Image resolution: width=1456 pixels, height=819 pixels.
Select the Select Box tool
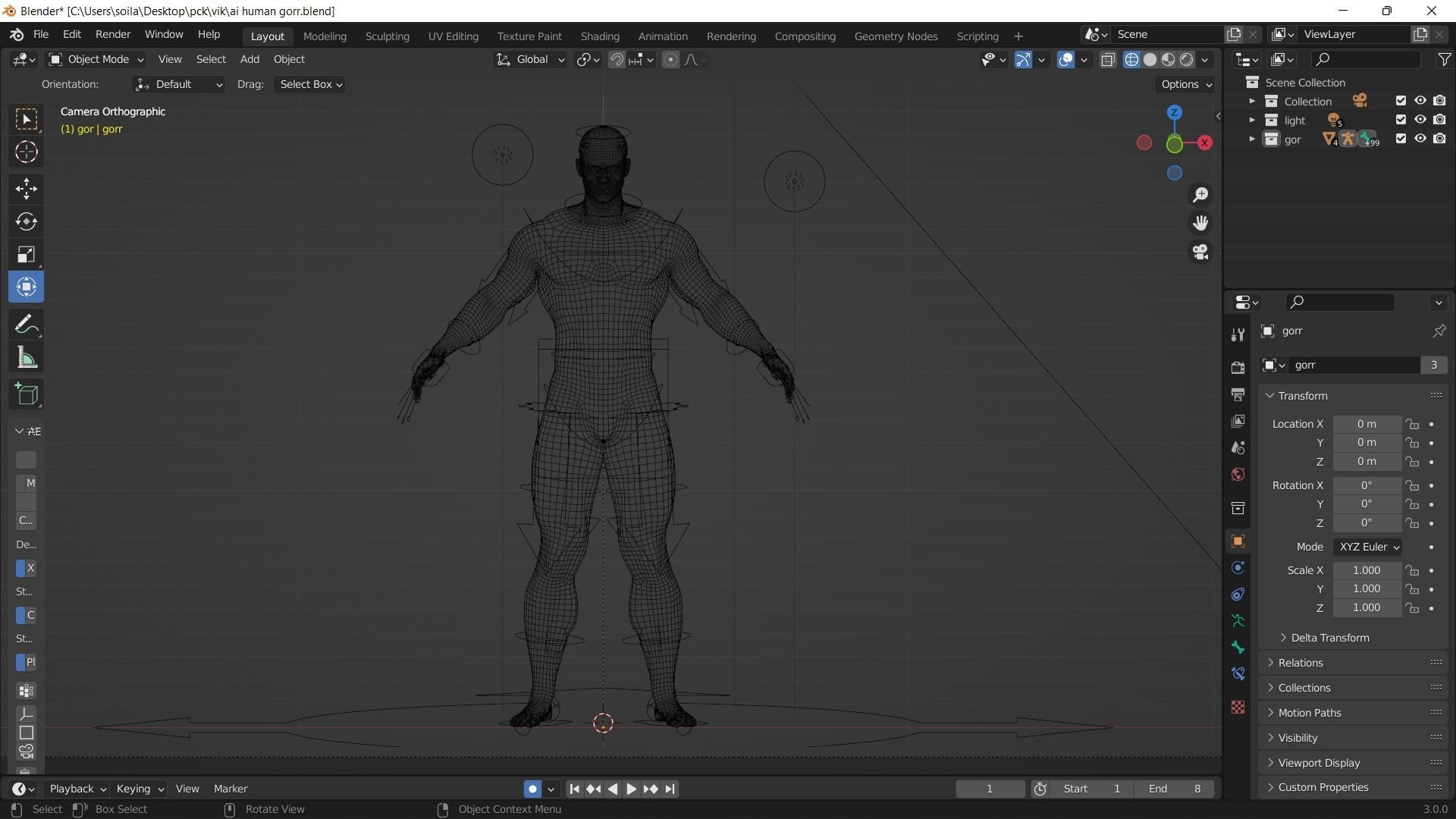(27, 119)
